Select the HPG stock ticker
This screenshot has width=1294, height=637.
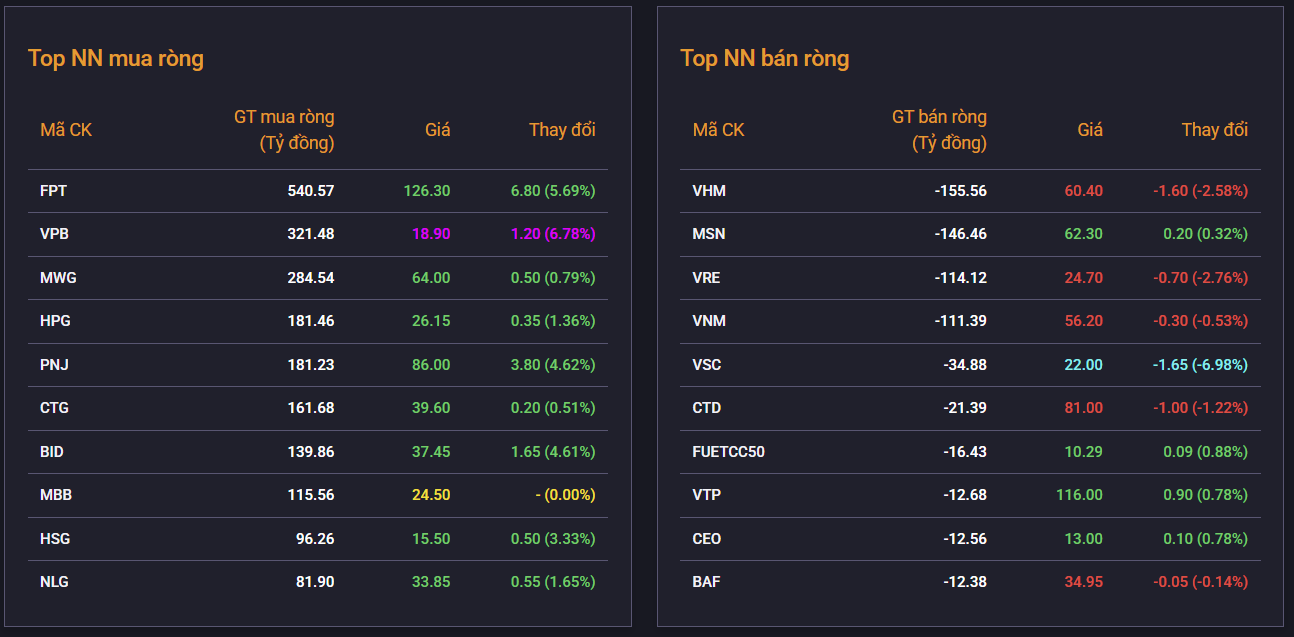pyautogui.click(x=55, y=321)
